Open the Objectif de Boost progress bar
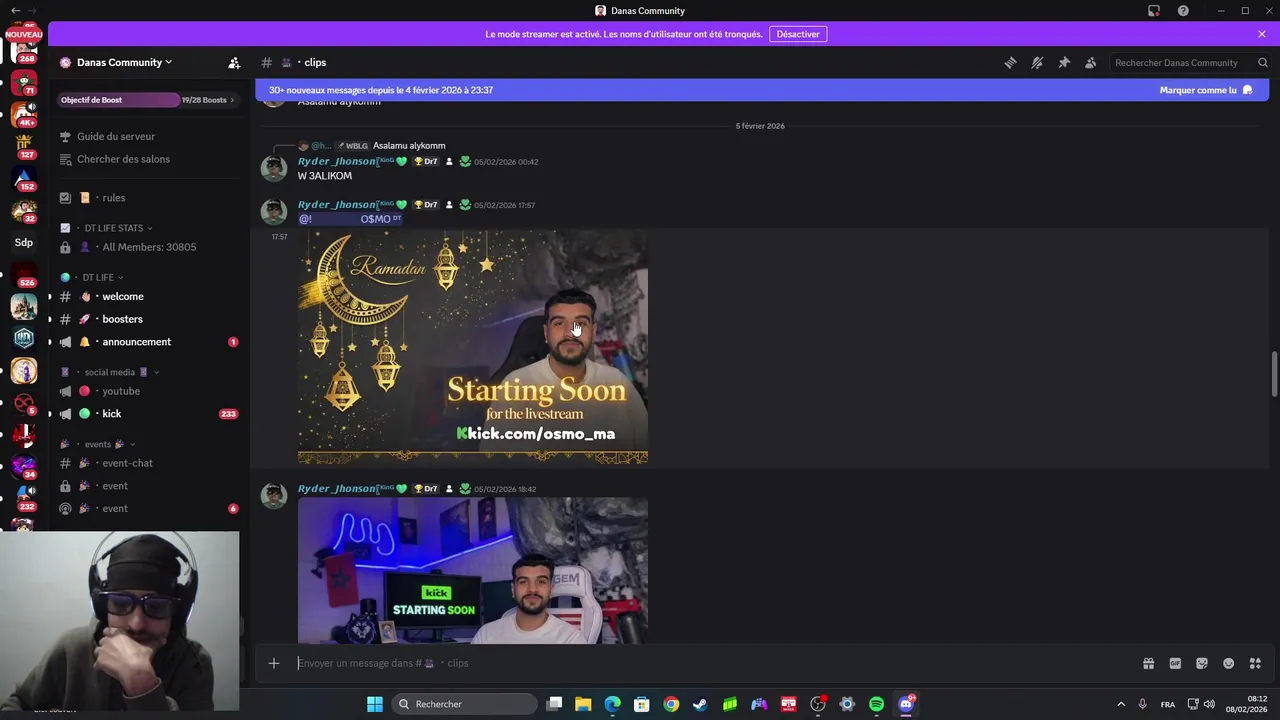This screenshot has height=720, width=1280. tap(118, 100)
